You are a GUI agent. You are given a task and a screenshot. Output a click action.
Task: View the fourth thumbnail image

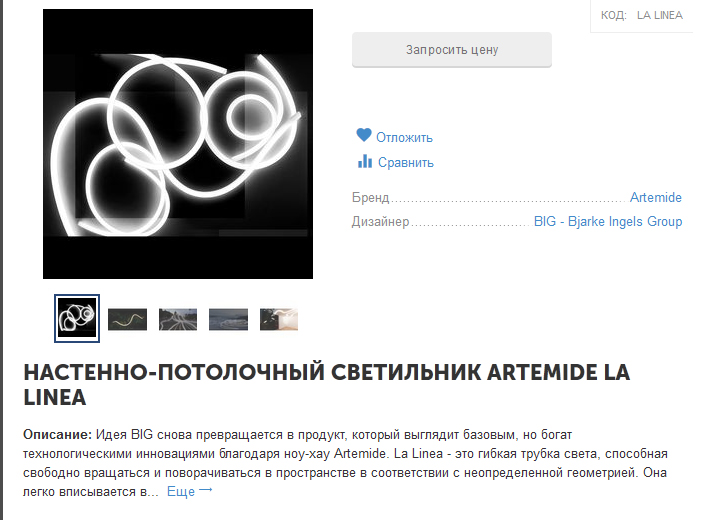[228, 319]
